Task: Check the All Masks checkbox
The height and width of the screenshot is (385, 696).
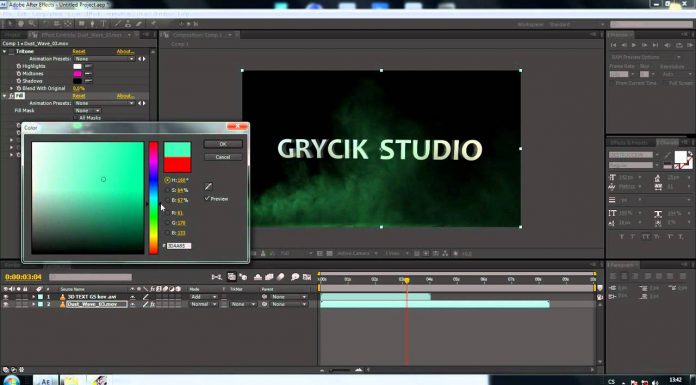Action: pyautogui.click(x=76, y=118)
